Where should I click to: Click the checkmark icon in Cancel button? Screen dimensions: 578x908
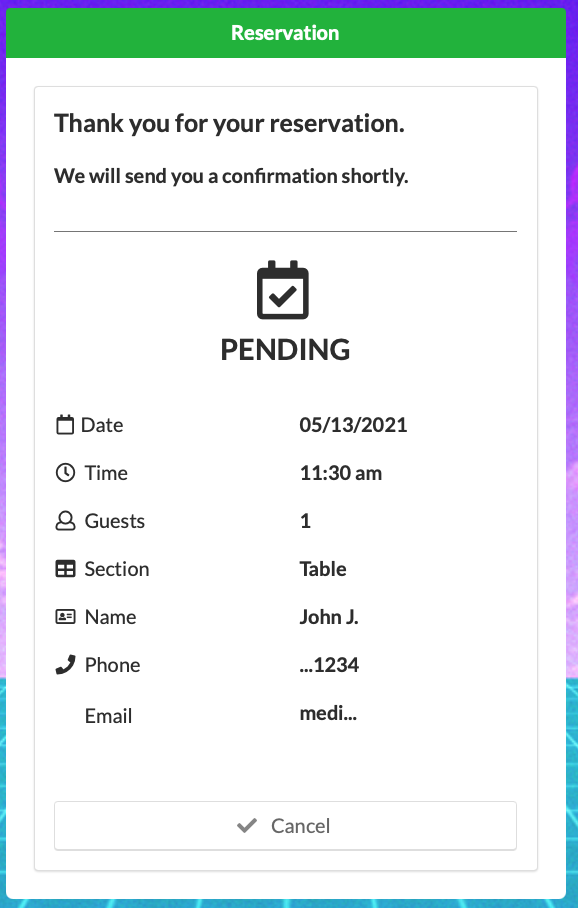coord(247,825)
